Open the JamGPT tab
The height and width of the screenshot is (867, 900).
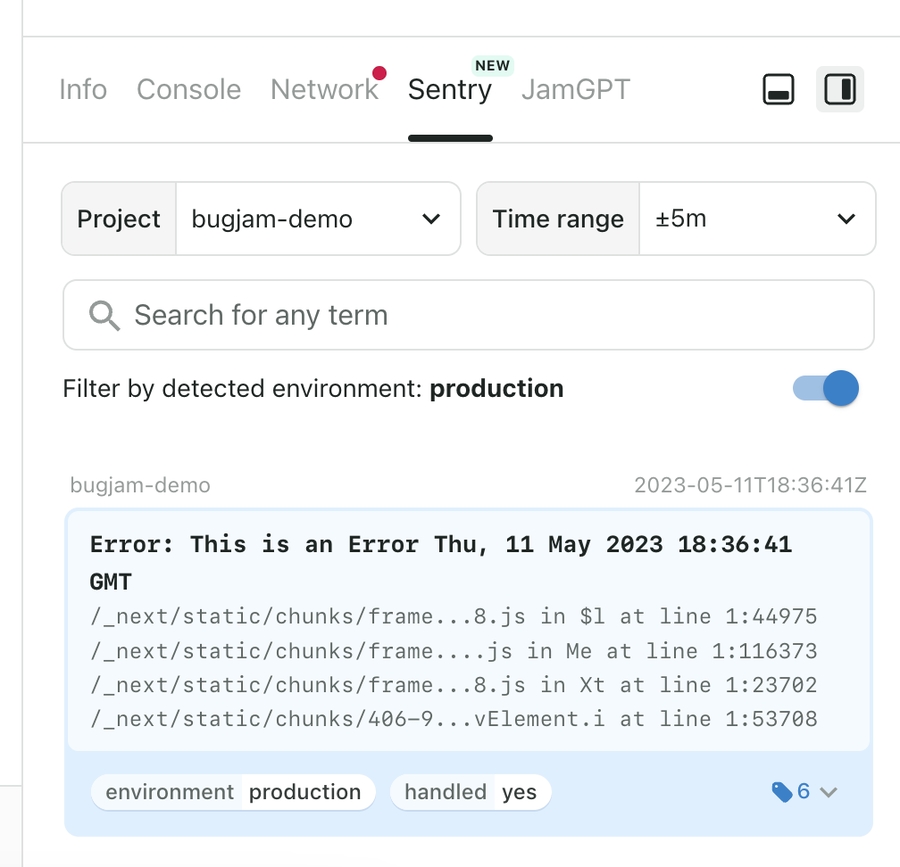click(x=575, y=90)
